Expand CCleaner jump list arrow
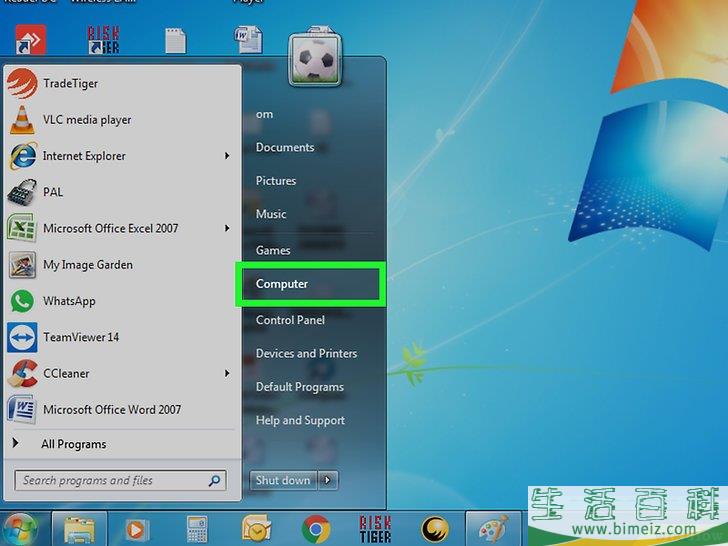 [x=227, y=374]
